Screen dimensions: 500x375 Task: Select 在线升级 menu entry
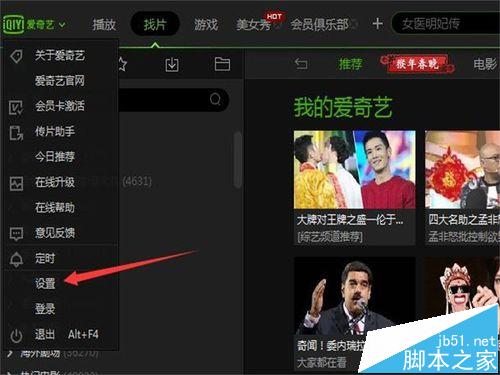55,182
